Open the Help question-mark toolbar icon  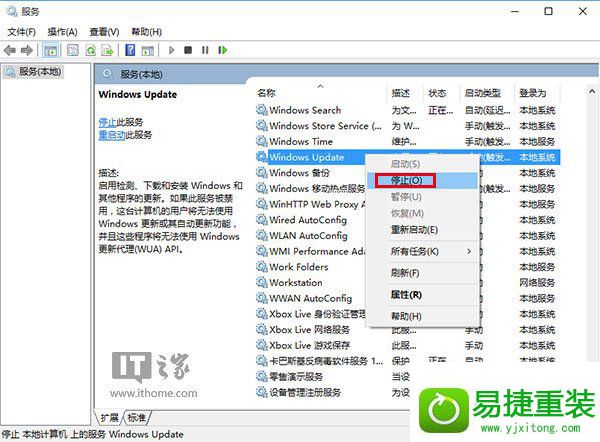pos(130,50)
